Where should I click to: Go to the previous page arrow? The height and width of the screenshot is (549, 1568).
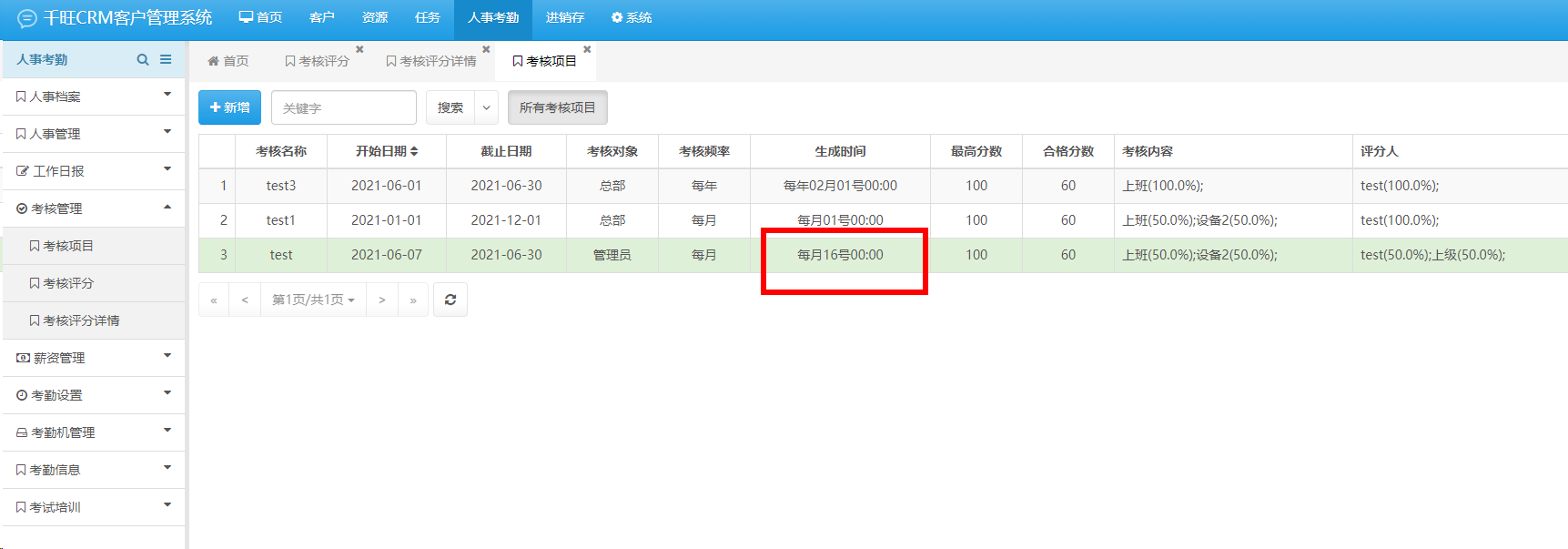[x=245, y=300]
